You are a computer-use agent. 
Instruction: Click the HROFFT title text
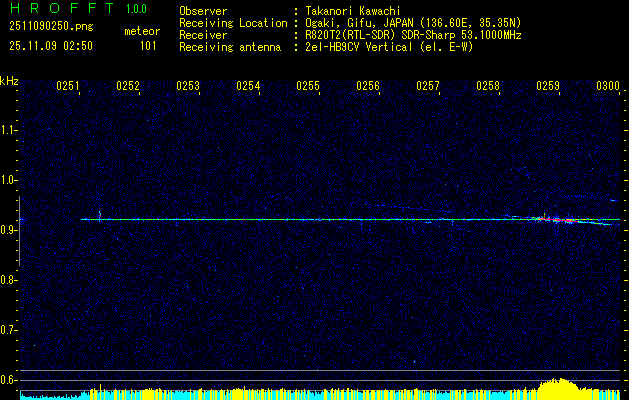53,9
